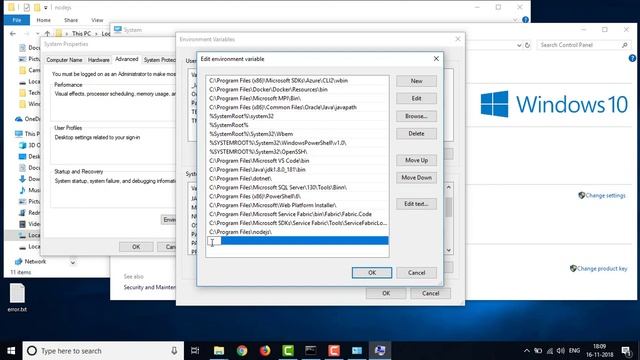The image size is (640, 360).
Task: Open the File menu in File Explorer
Action: pyautogui.click(x=17, y=20)
